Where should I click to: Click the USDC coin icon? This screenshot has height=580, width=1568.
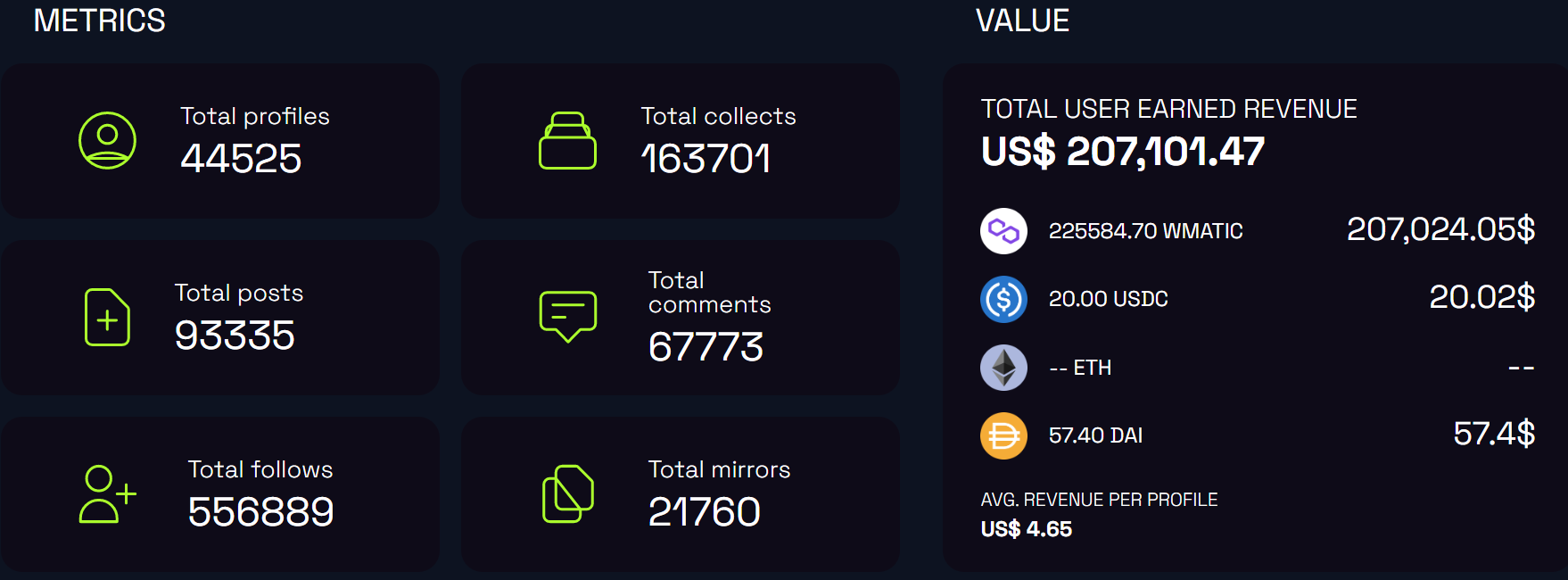[x=1003, y=299]
